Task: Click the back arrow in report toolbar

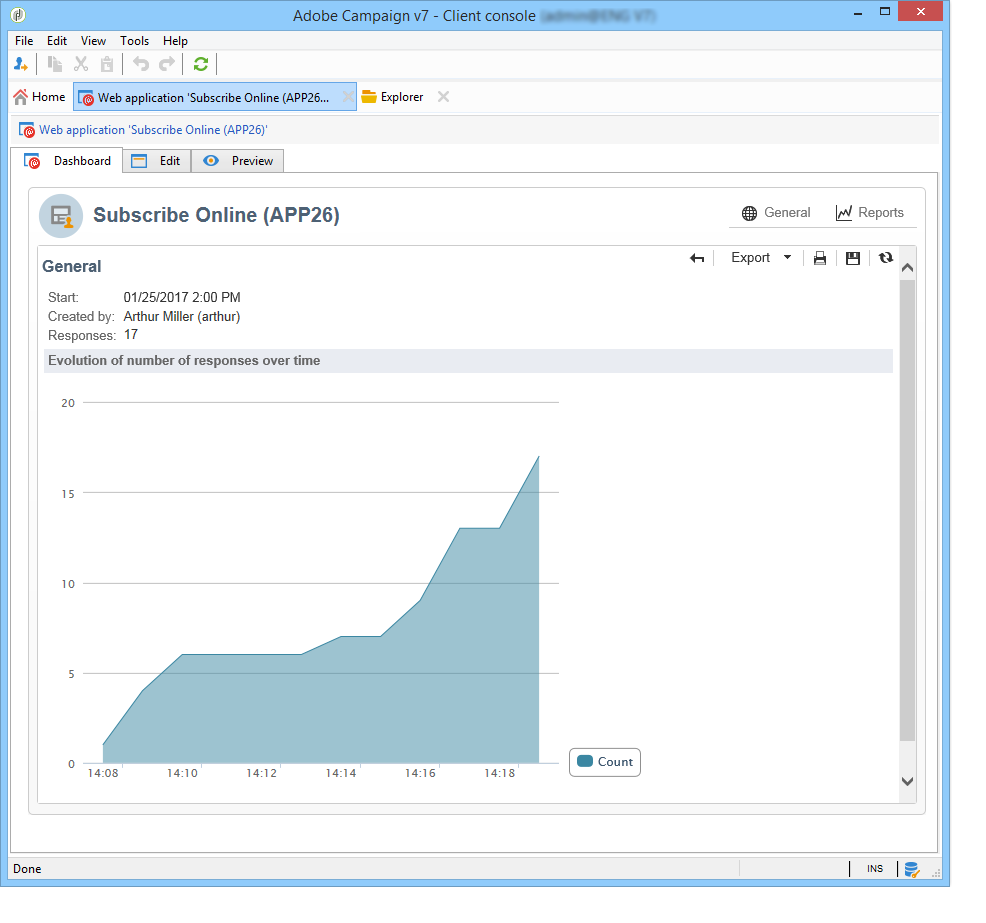Action: tap(697, 258)
